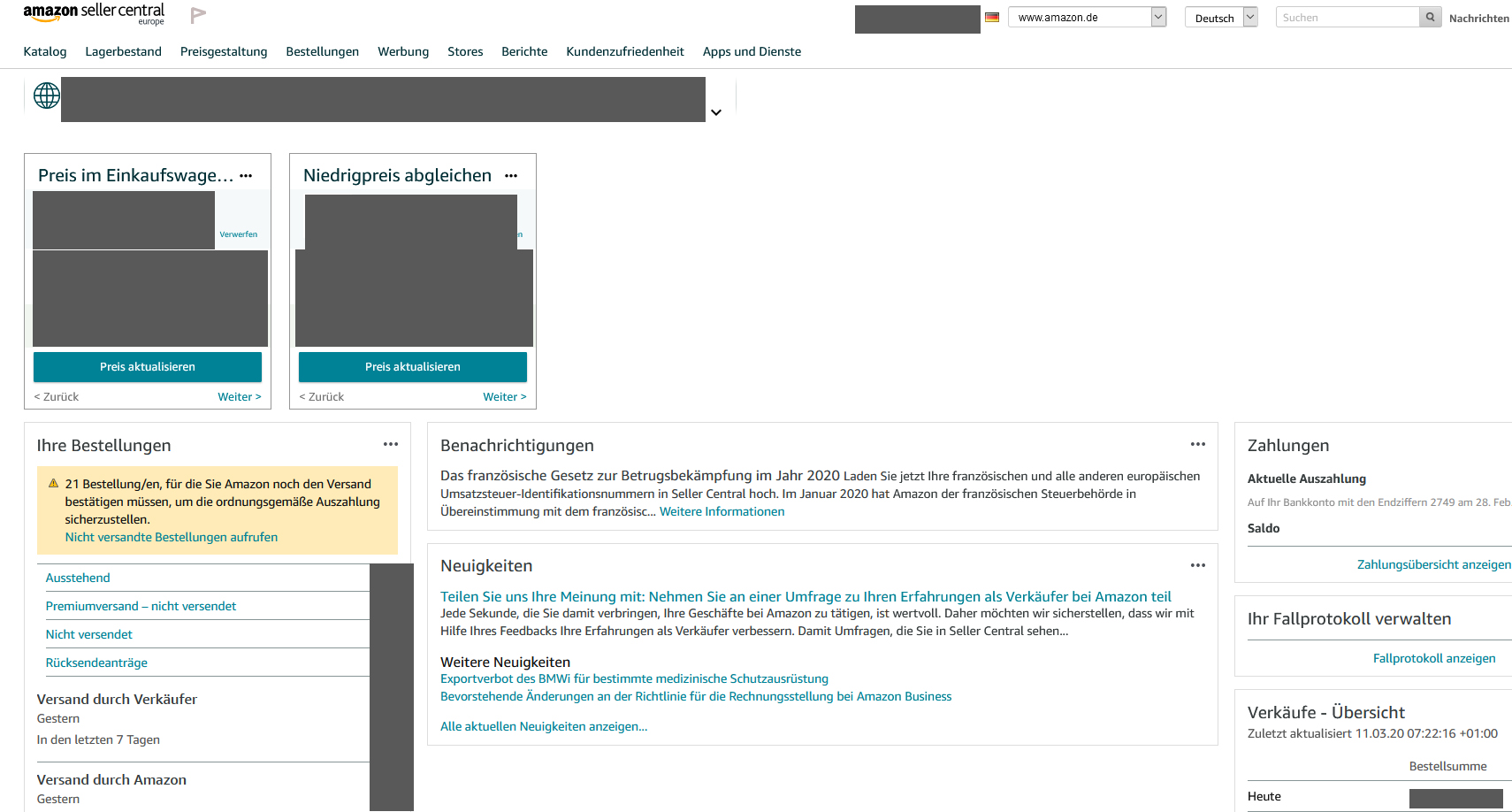Open Nicht versendet orders link
The width and height of the screenshot is (1512, 812).
point(88,634)
